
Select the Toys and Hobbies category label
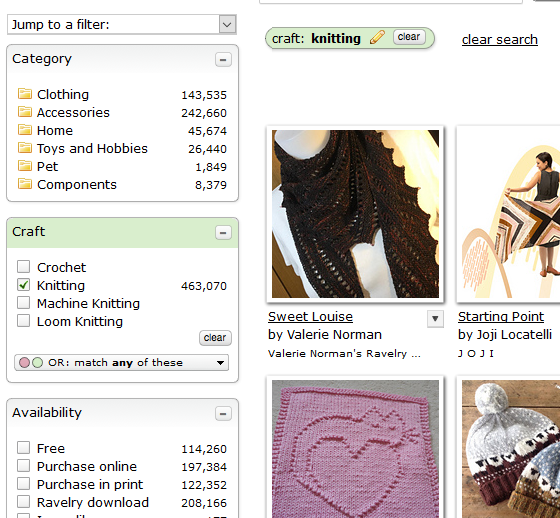(x=92, y=149)
